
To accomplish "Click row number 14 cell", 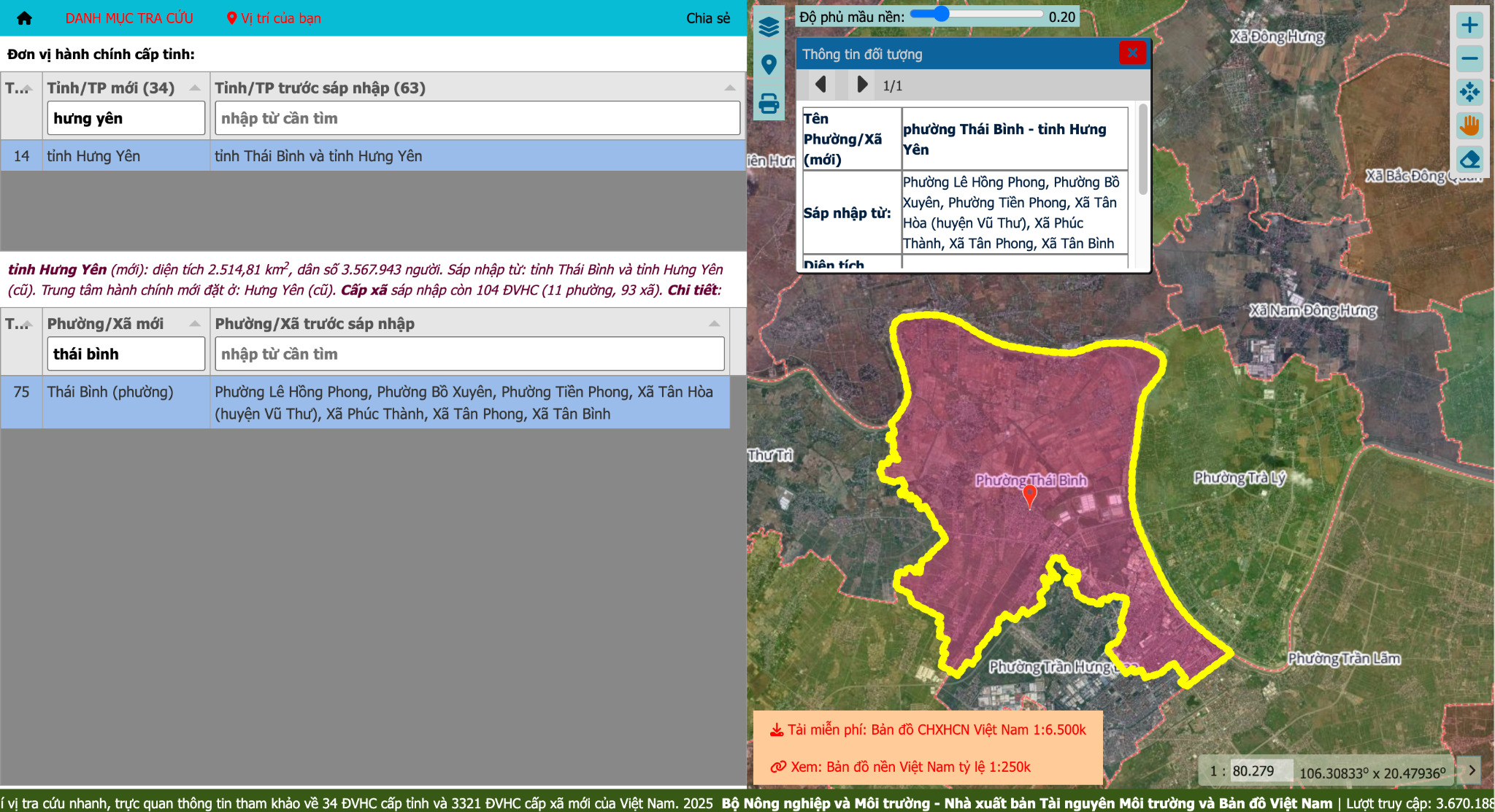I will tap(21, 156).
